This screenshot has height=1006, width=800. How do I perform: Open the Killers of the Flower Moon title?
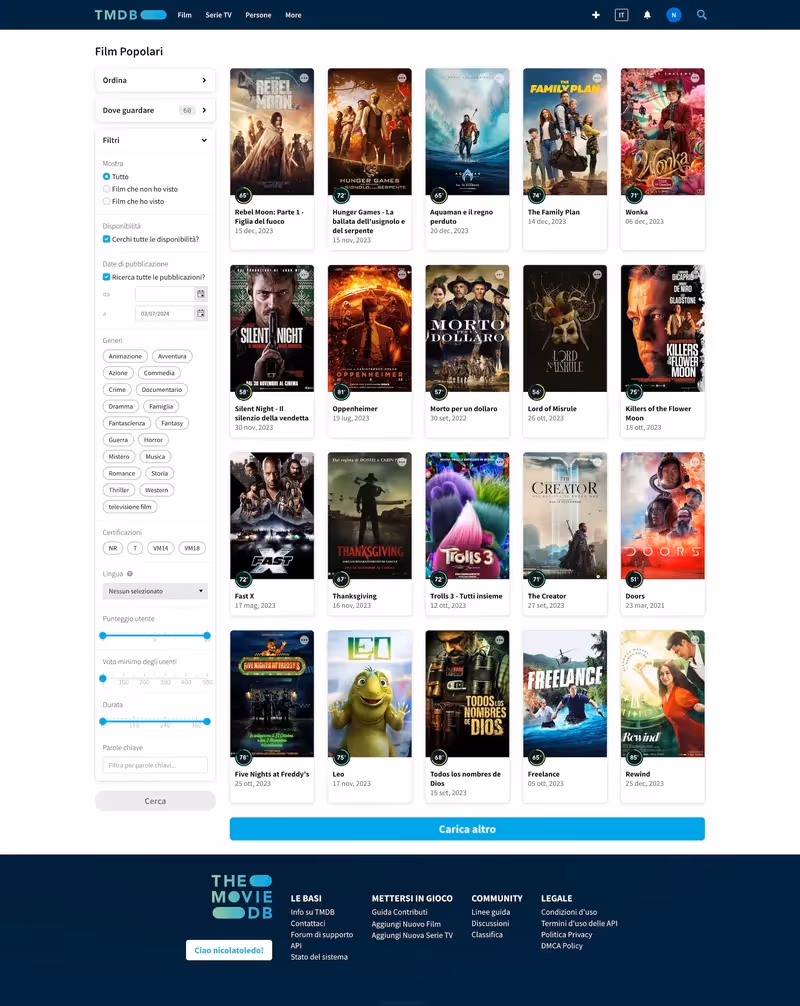pyautogui.click(x=658, y=413)
